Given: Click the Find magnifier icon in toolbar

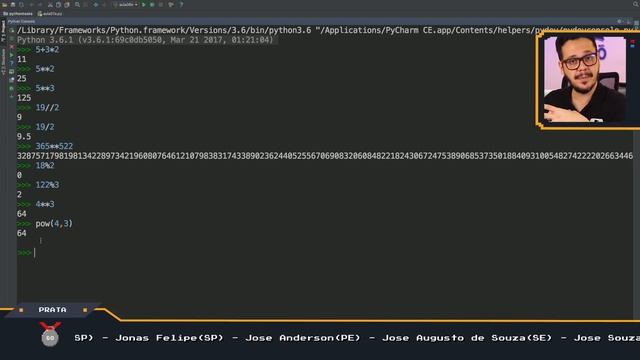Looking at the screenshot, I should click(x=77, y=5).
